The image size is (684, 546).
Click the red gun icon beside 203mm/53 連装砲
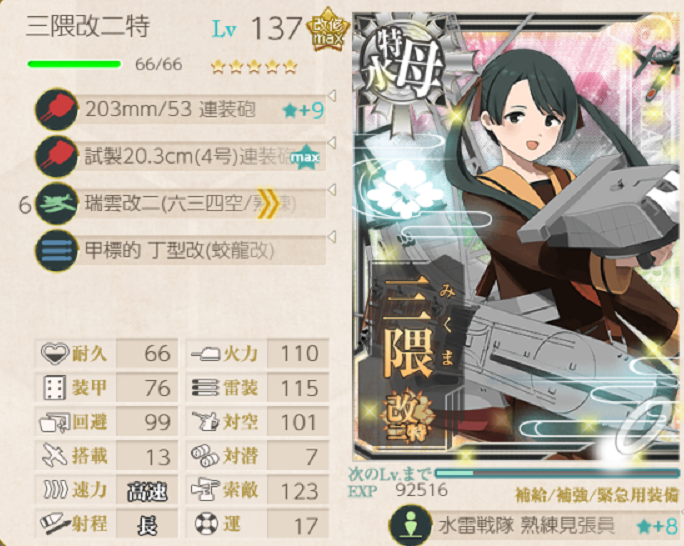pyautogui.click(x=56, y=109)
